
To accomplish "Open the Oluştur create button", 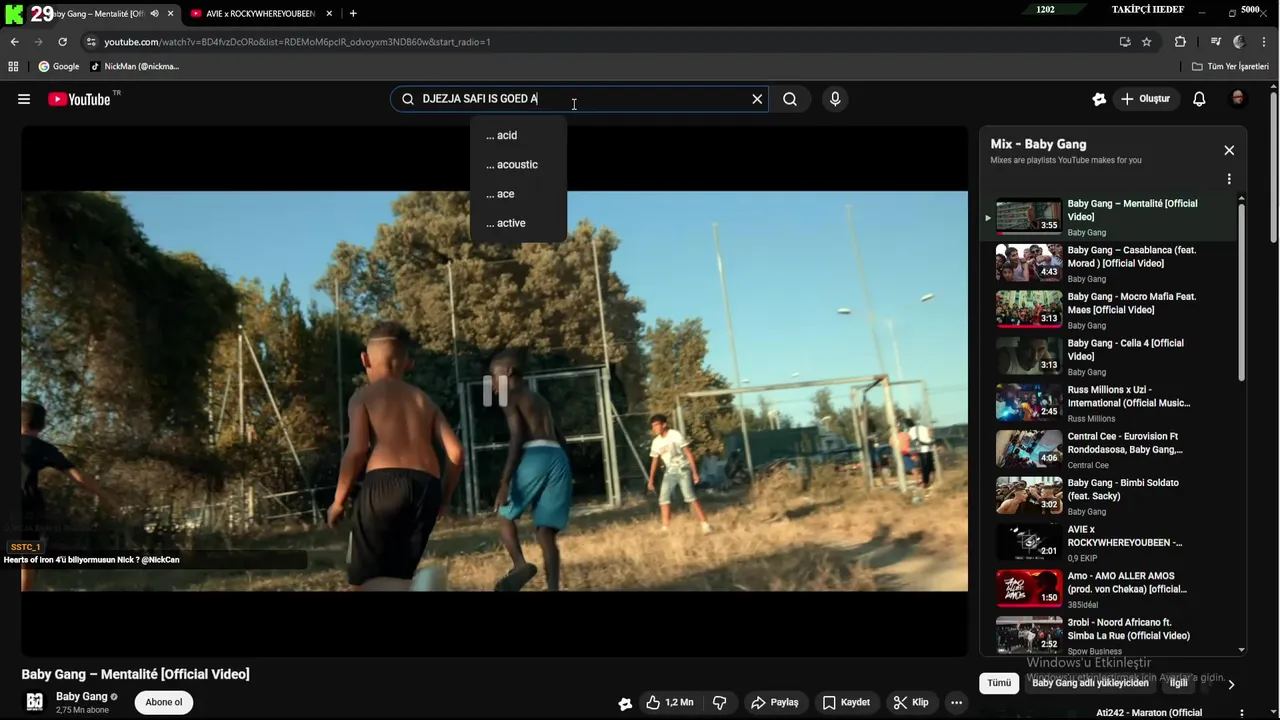I will (x=1146, y=99).
